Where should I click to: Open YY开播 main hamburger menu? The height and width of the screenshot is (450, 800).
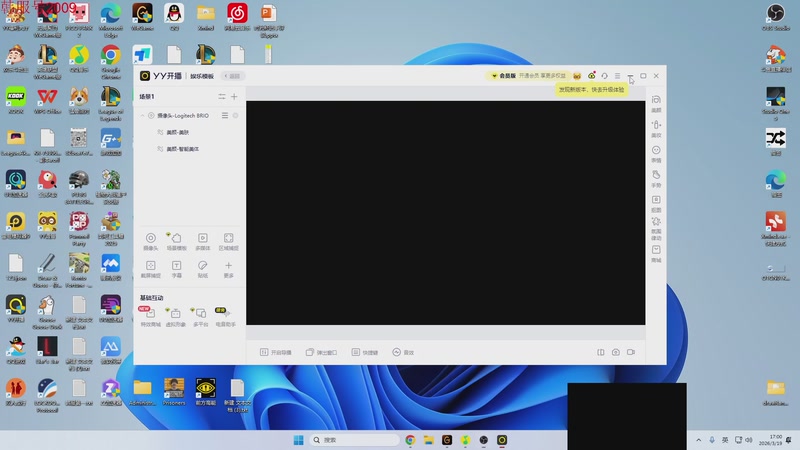[x=617, y=76]
